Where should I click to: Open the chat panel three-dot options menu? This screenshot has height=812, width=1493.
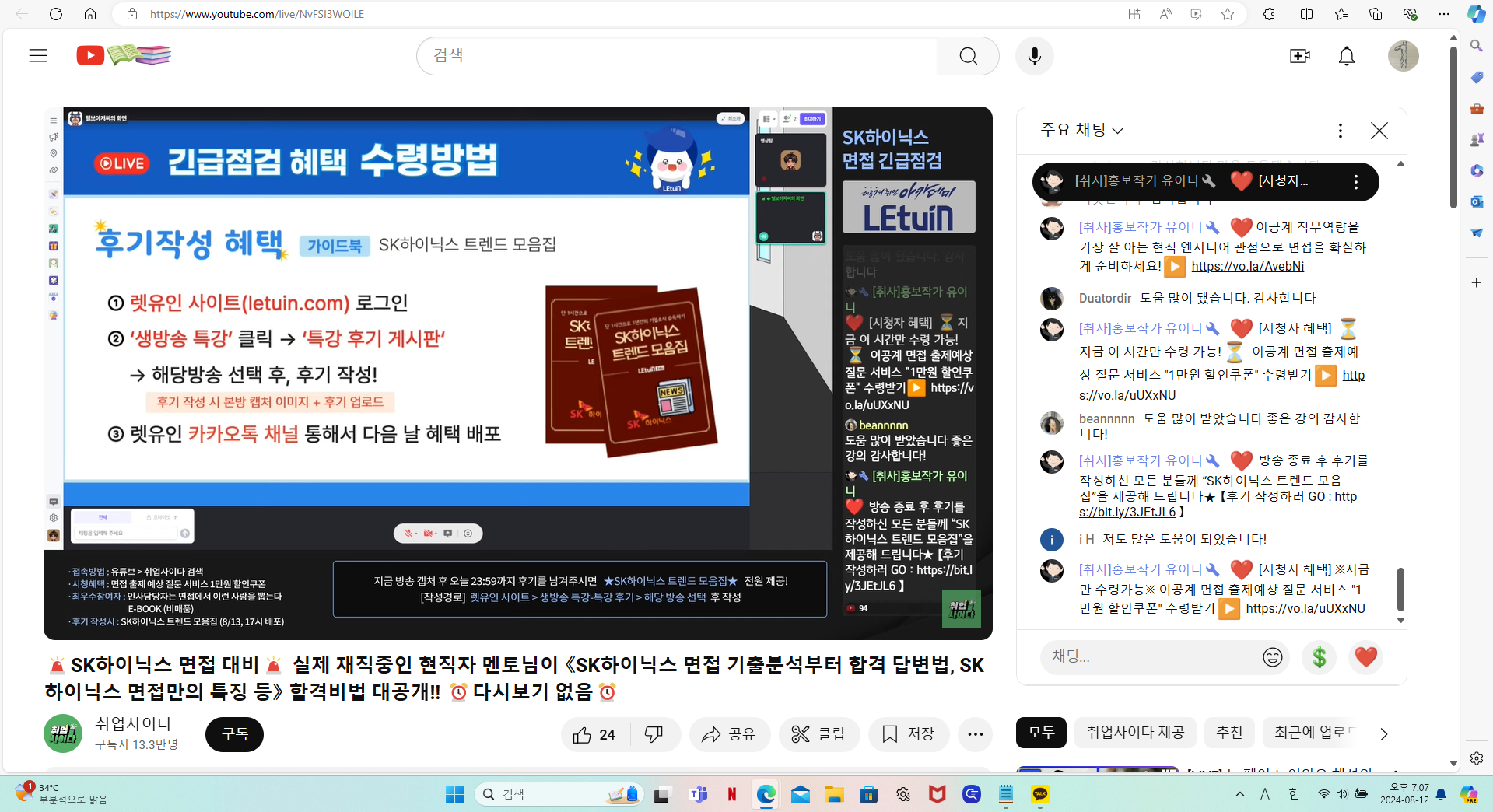[1340, 131]
